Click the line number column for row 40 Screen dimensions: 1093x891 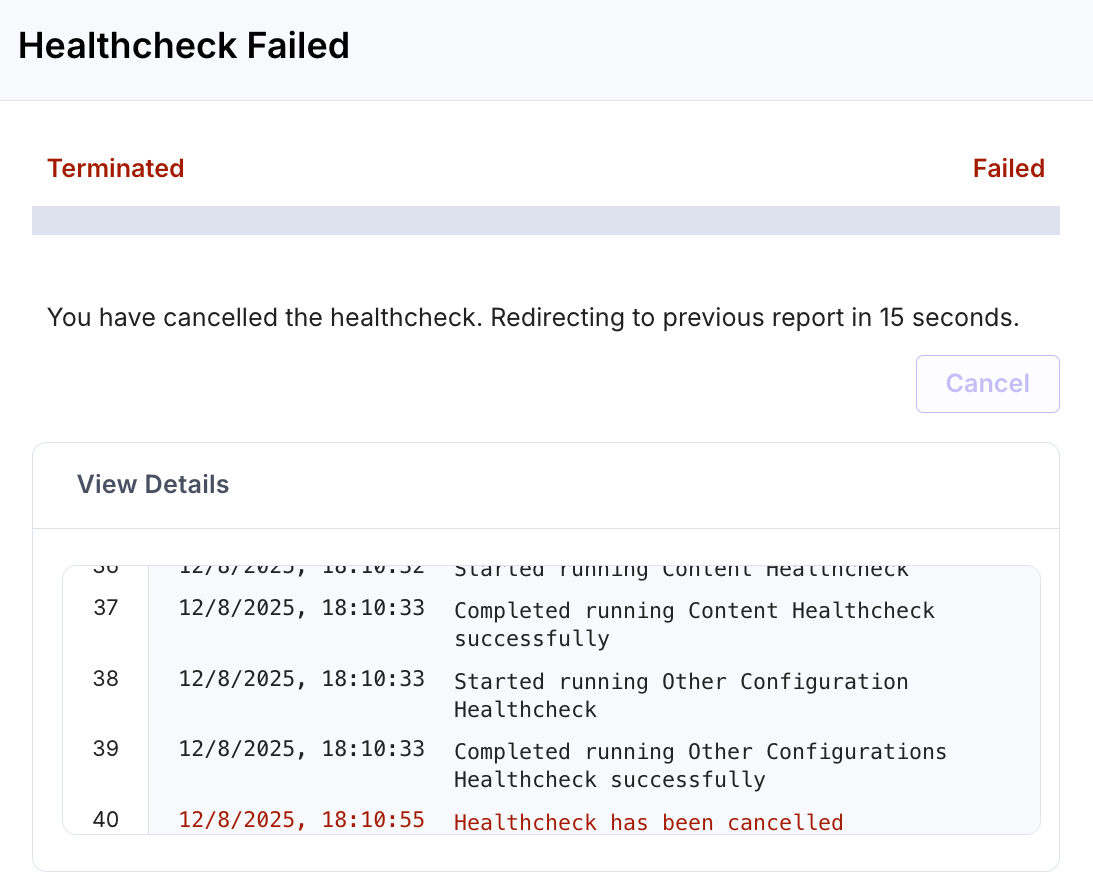pyautogui.click(x=103, y=819)
